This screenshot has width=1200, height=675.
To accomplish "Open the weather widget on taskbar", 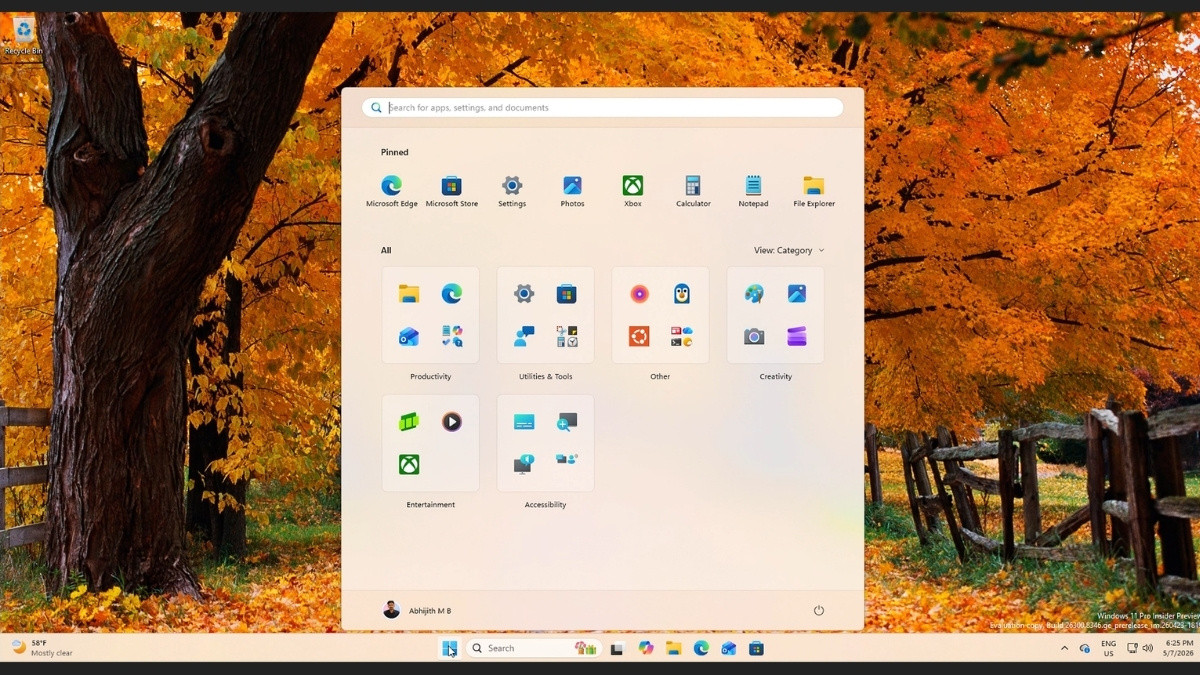I will [x=41, y=648].
